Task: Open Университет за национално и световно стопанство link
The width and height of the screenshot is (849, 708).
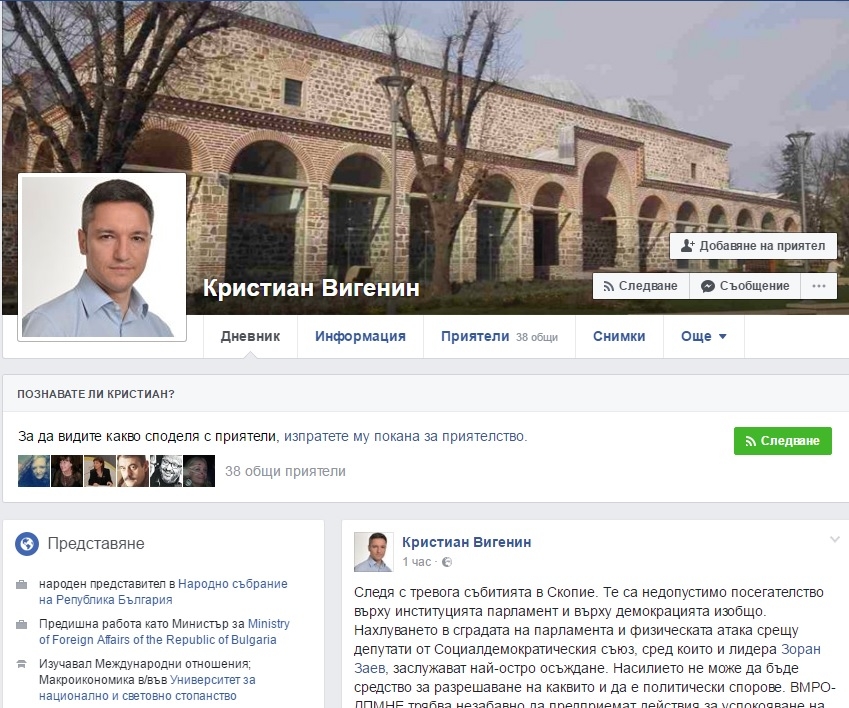Action: [147, 688]
